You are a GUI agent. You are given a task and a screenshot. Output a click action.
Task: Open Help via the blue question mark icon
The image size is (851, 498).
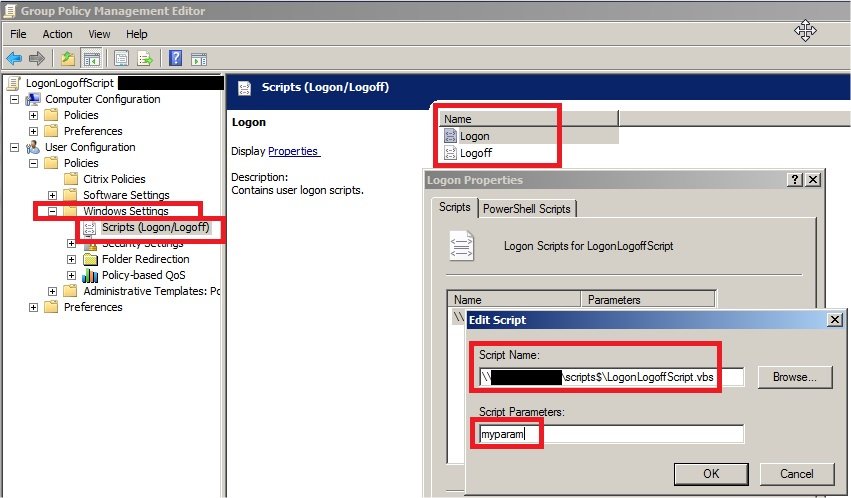pyautogui.click(x=175, y=58)
